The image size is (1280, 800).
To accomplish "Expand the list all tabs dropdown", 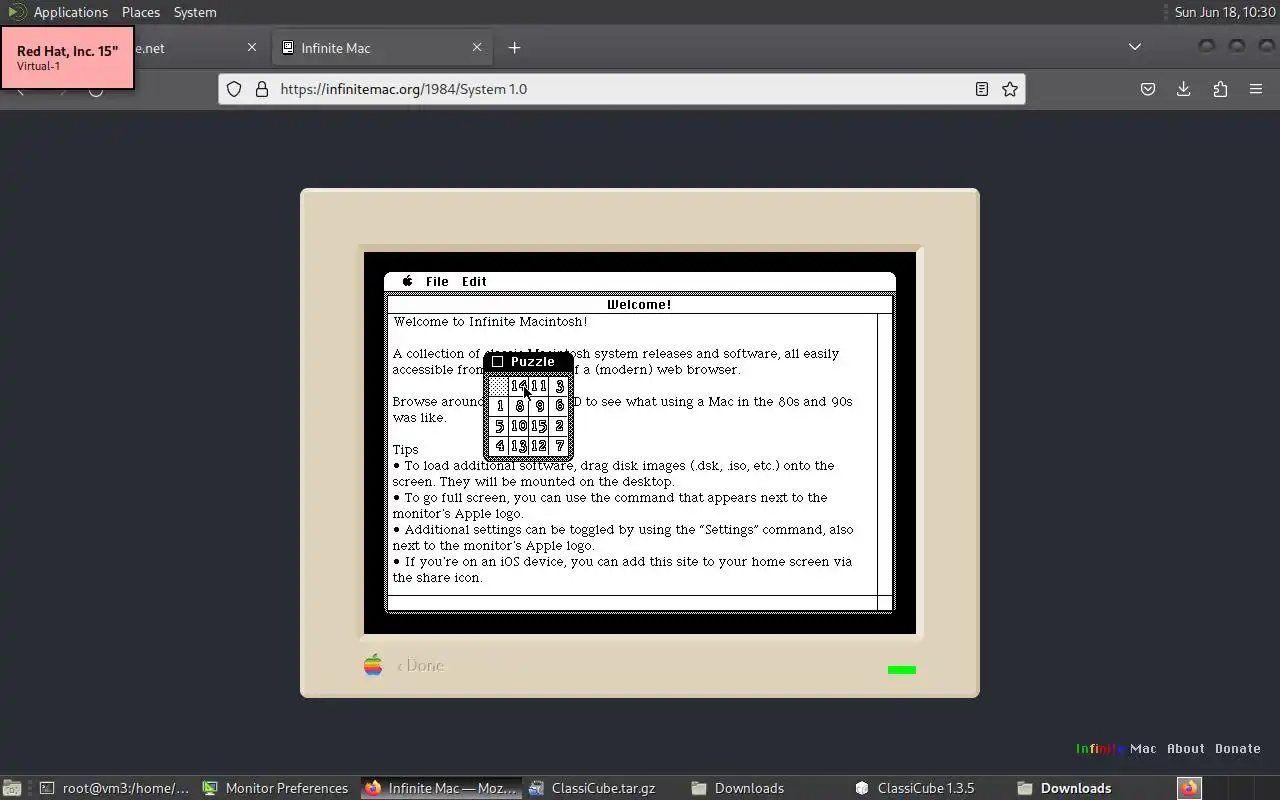I will (x=1135, y=47).
